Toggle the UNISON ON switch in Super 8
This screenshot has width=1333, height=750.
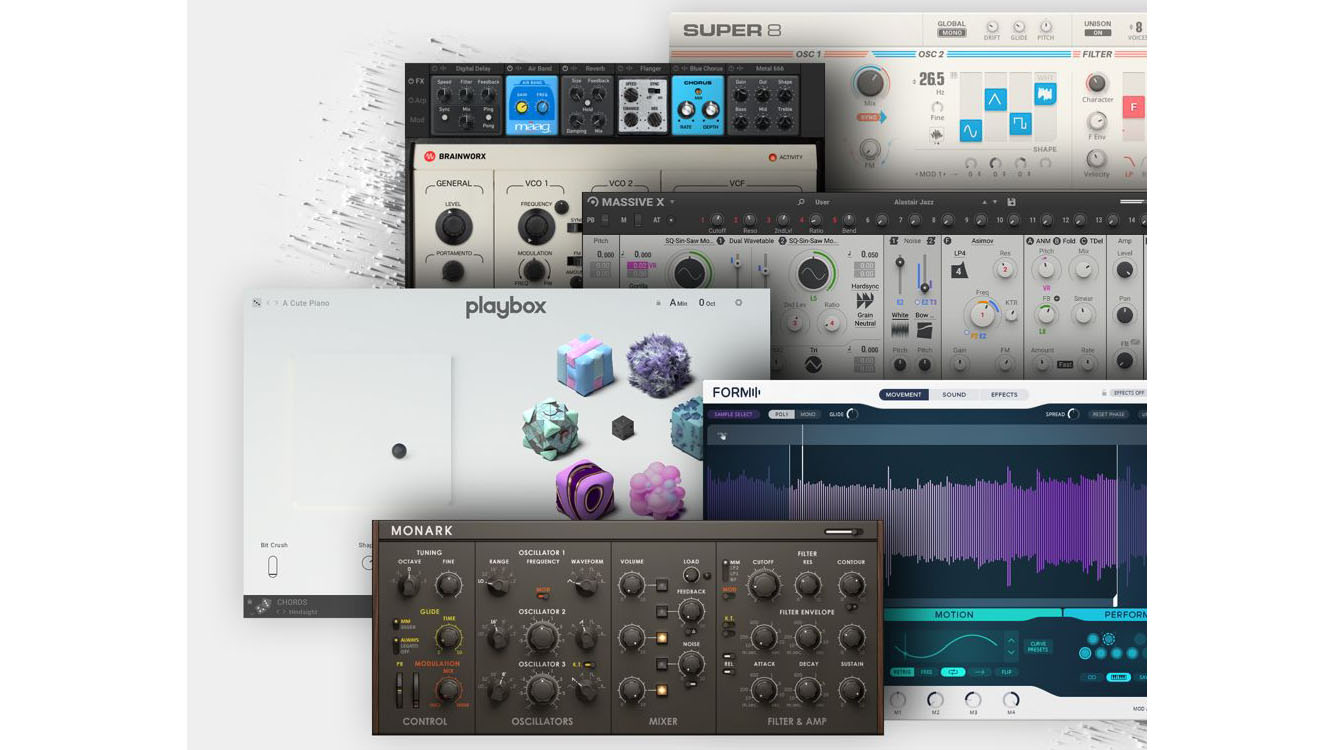point(1097,33)
